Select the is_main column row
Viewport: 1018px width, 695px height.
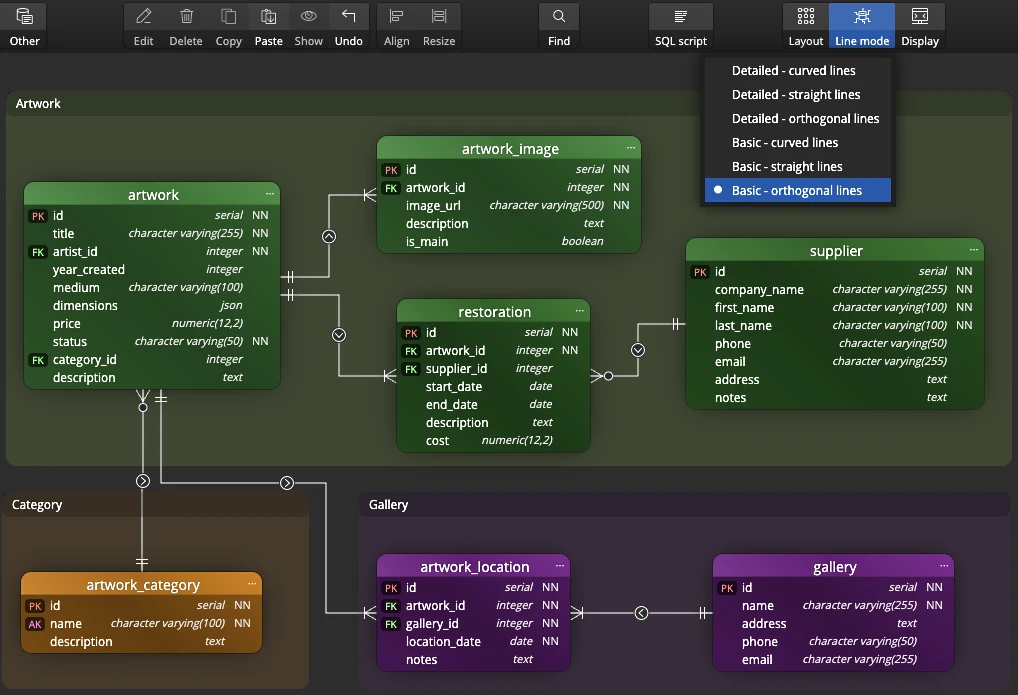(509, 242)
